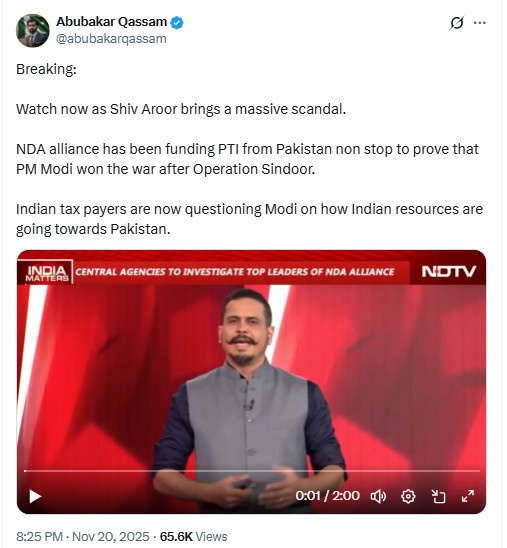
Task: Enter video fullscreen mode
Action: click(468, 496)
